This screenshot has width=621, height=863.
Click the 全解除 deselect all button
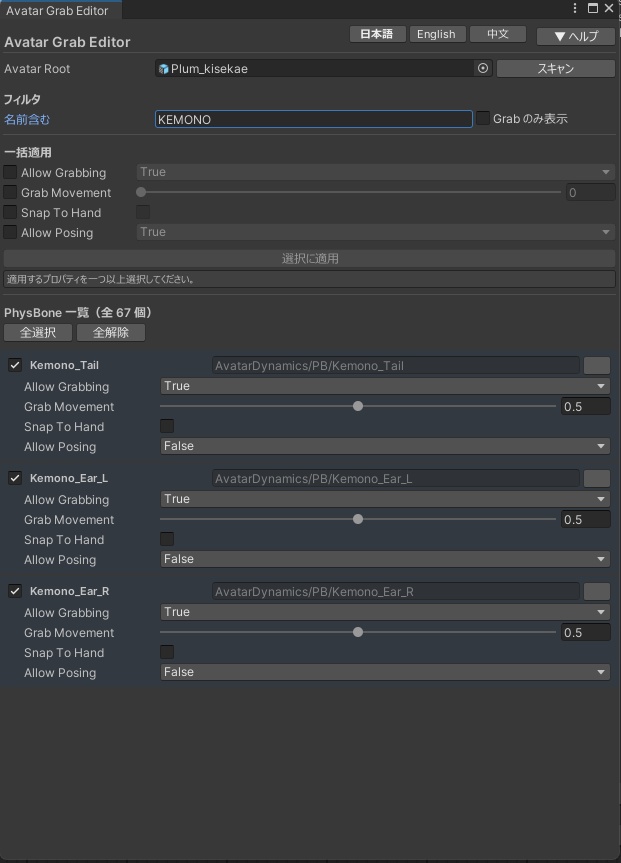click(111, 332)
